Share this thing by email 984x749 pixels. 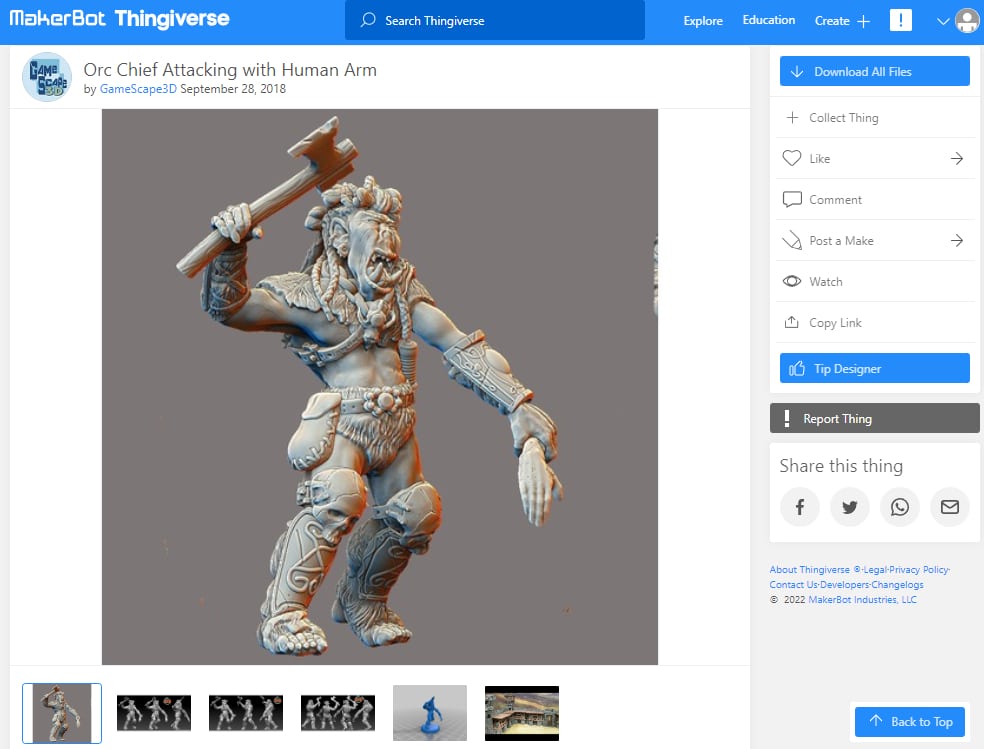point(949,507)
